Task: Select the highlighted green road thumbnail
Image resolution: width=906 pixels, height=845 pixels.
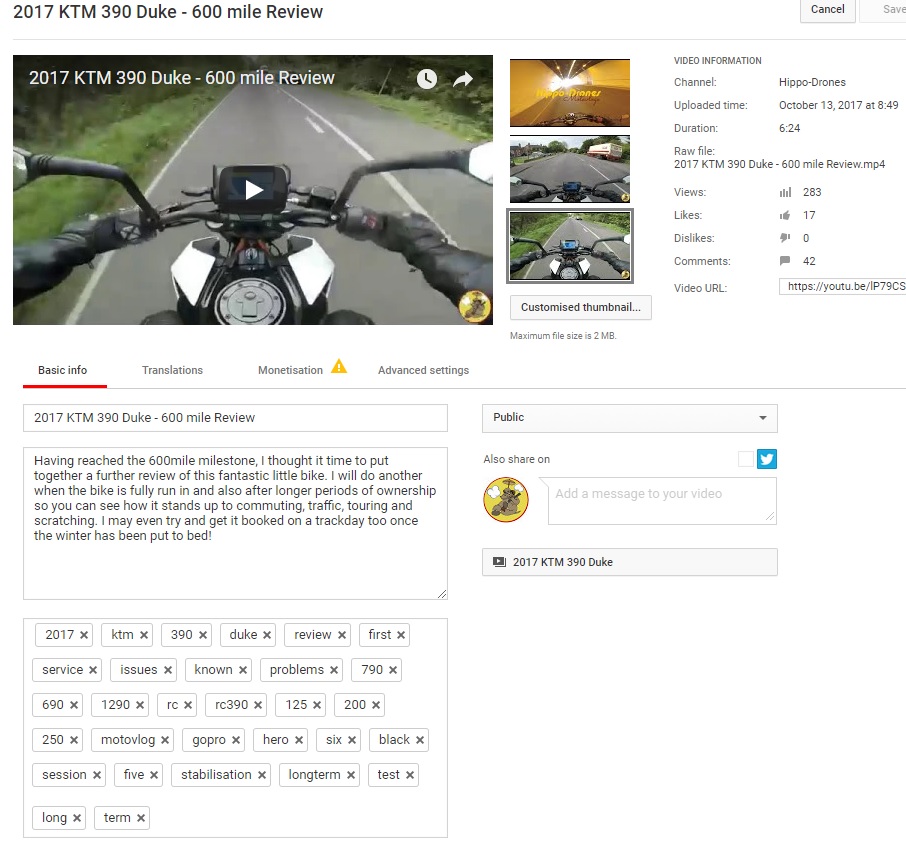Action: point(570,246)
